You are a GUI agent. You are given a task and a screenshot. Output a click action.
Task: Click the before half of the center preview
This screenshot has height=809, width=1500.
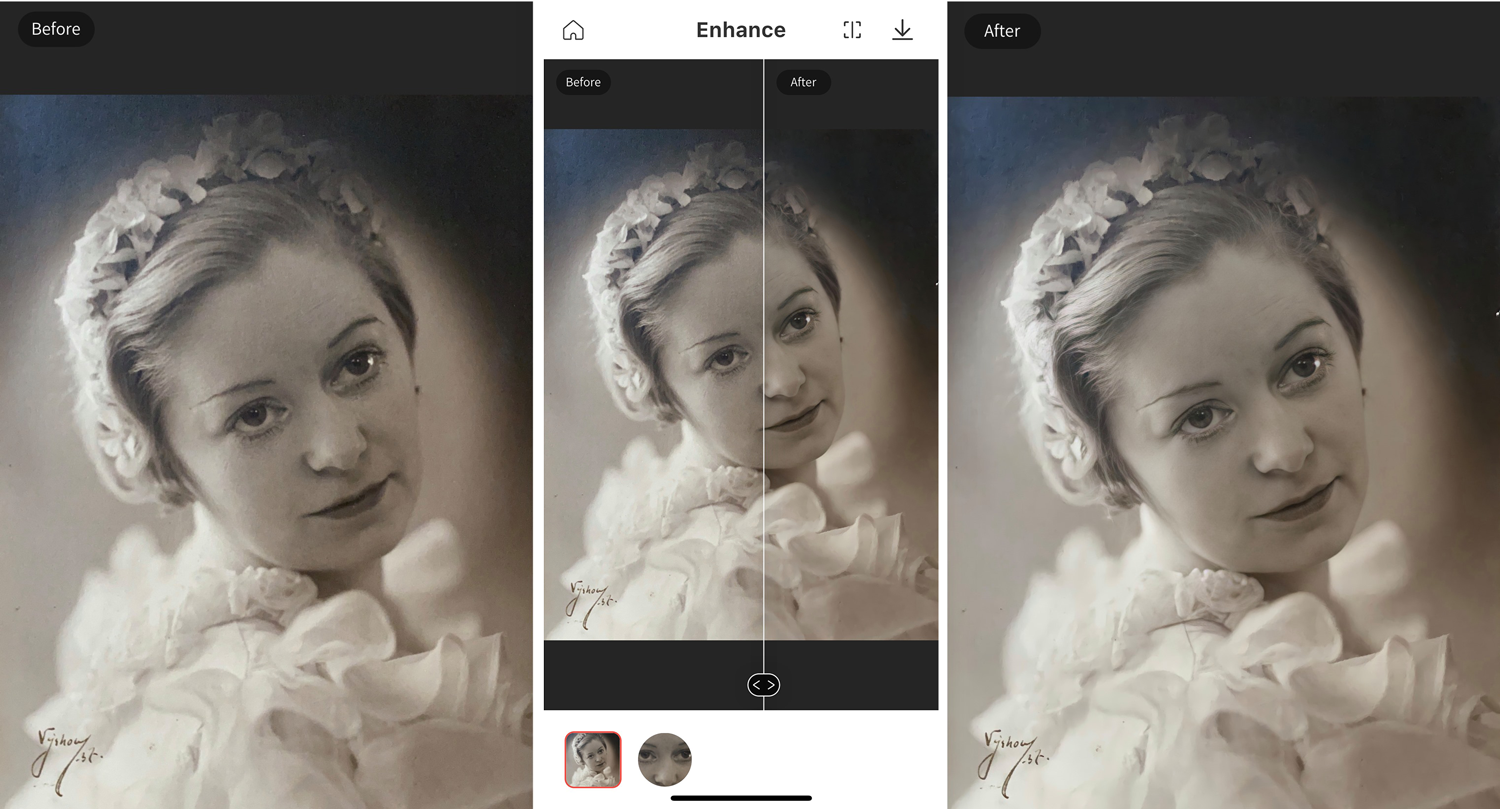pyautogui.click(x=650, y=400)
